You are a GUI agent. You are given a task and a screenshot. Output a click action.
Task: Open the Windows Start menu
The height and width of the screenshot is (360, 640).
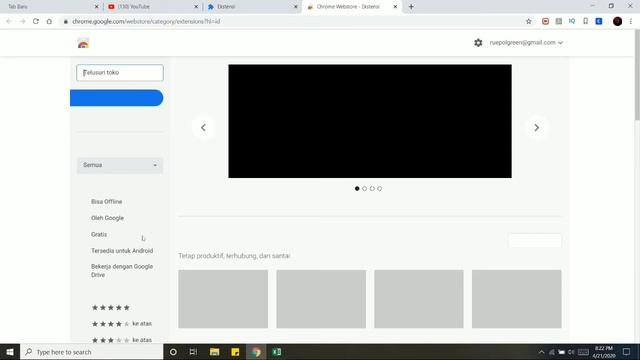(10, 352)
